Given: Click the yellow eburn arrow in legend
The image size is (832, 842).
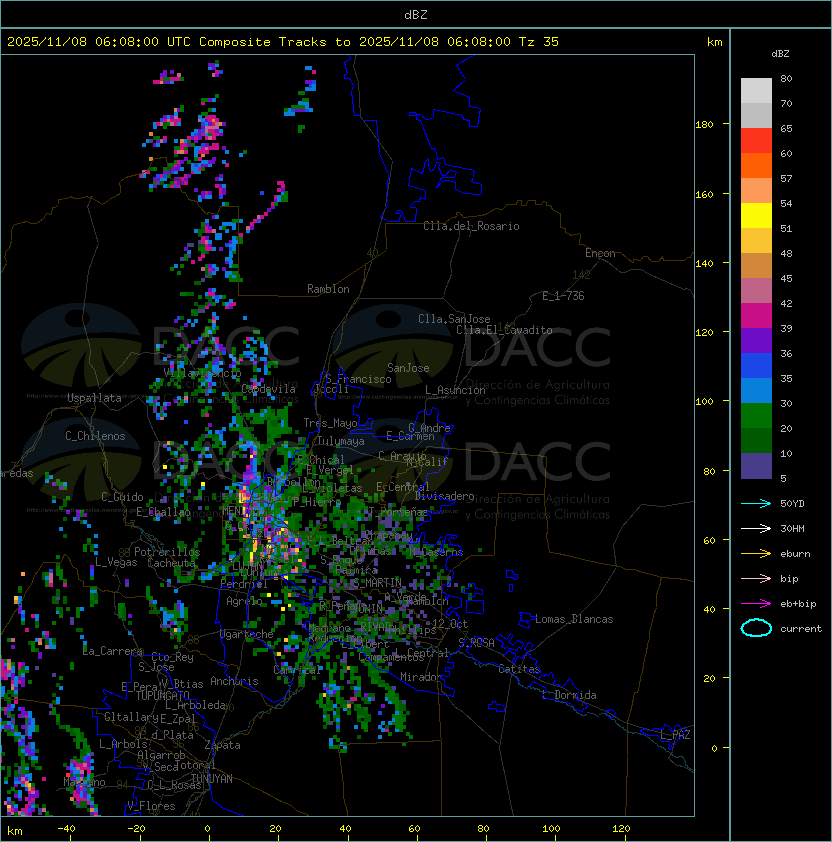Looking at the screenshot, I should (x=756, y=554).
